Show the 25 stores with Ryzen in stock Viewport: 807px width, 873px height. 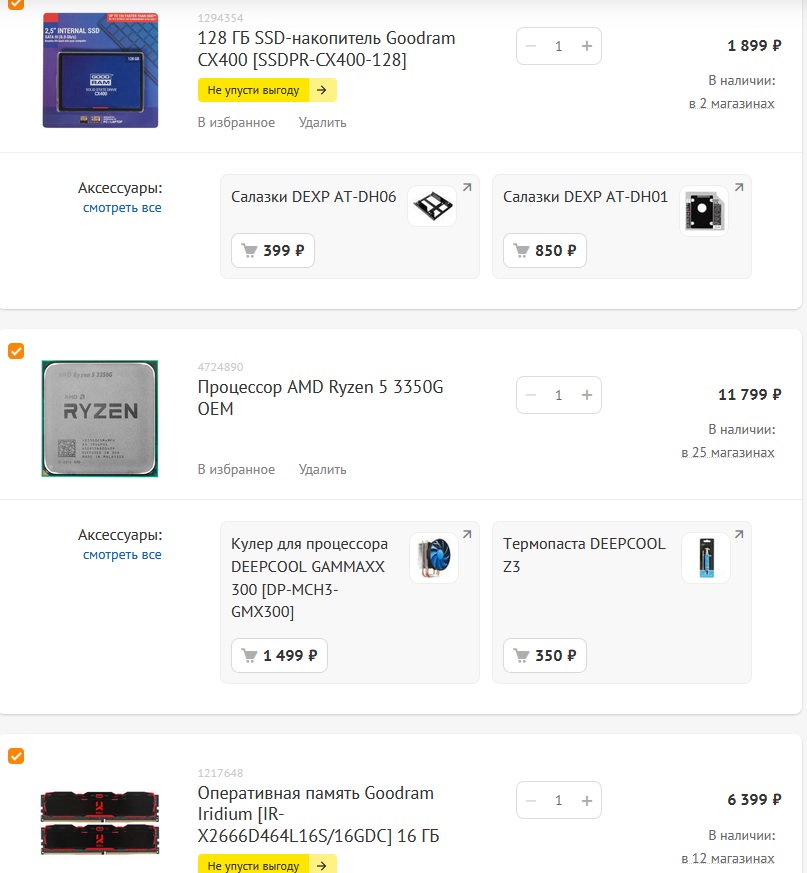pyautogui.click(x=727, y=453)
